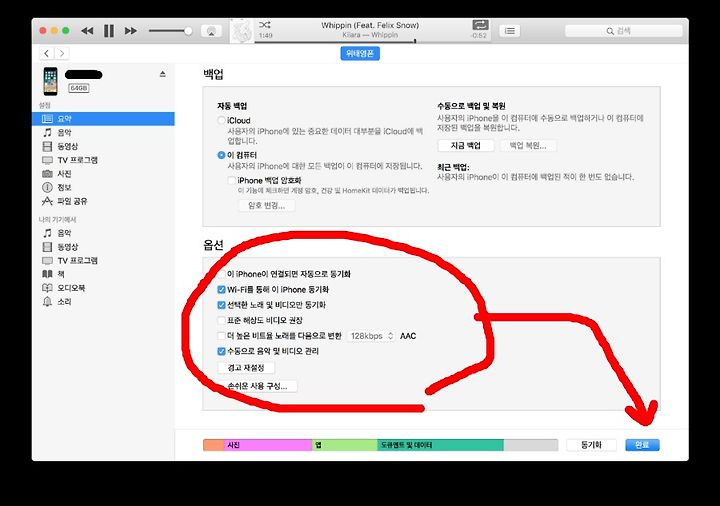Enable iPhone 백업 암호화 checkbox
The width and height of the screenshot is (720, 506).
click(232, 180)
